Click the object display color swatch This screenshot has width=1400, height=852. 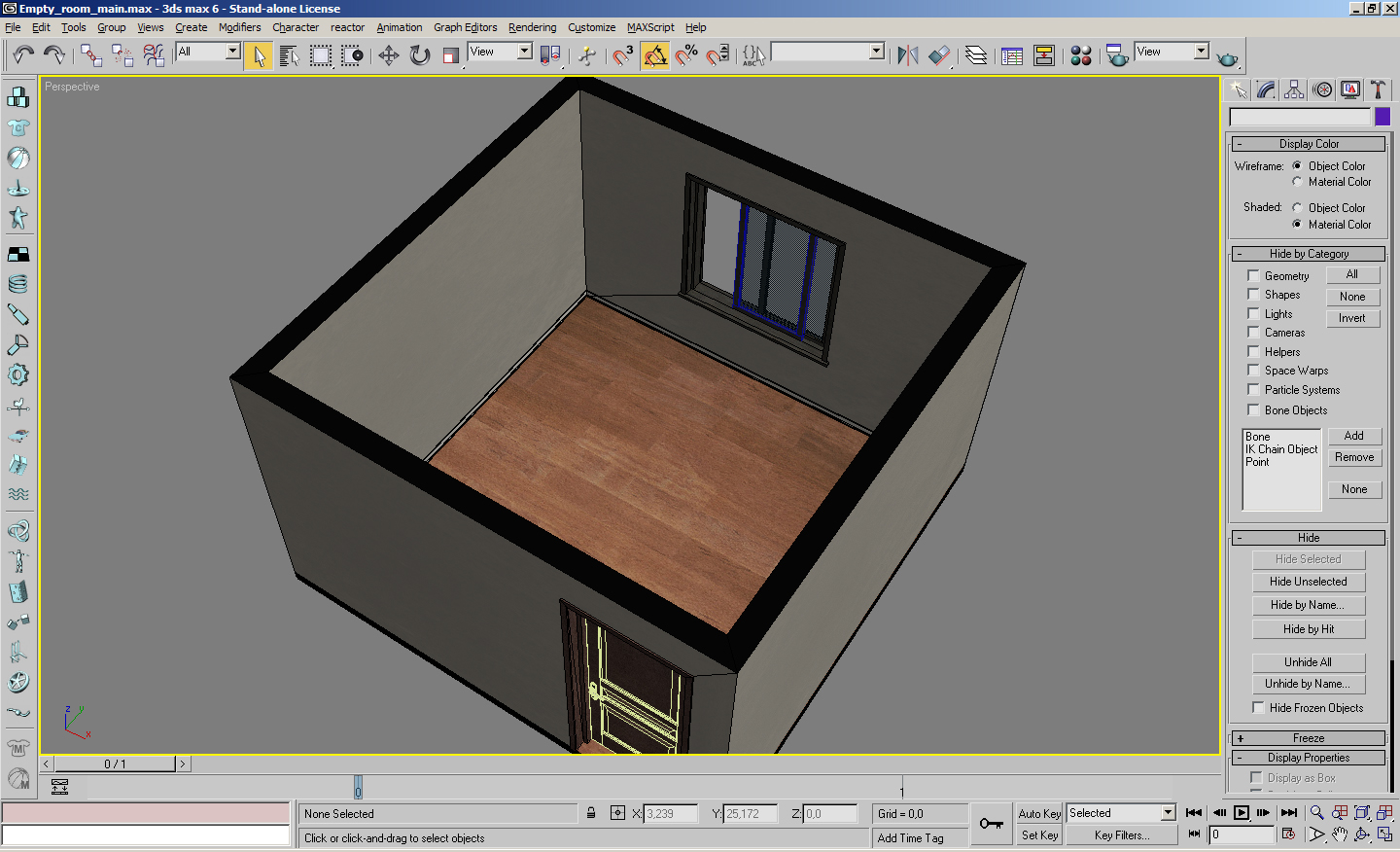(1382, 116)
